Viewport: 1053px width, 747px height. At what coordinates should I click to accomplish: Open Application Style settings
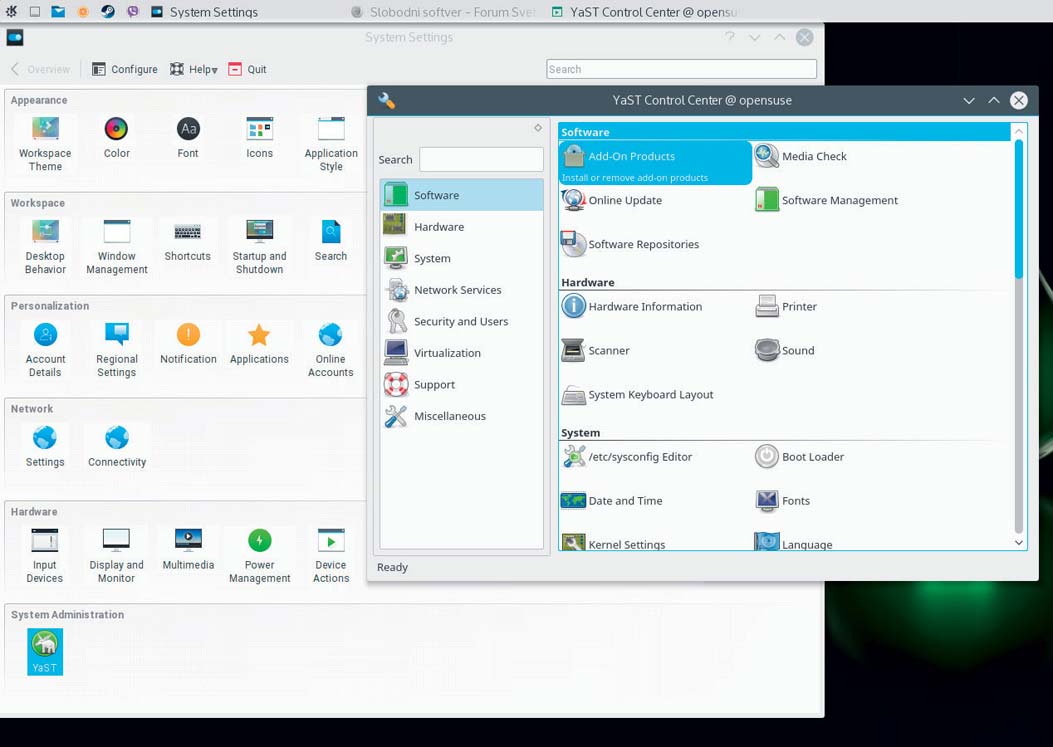(x=331, y=144)
